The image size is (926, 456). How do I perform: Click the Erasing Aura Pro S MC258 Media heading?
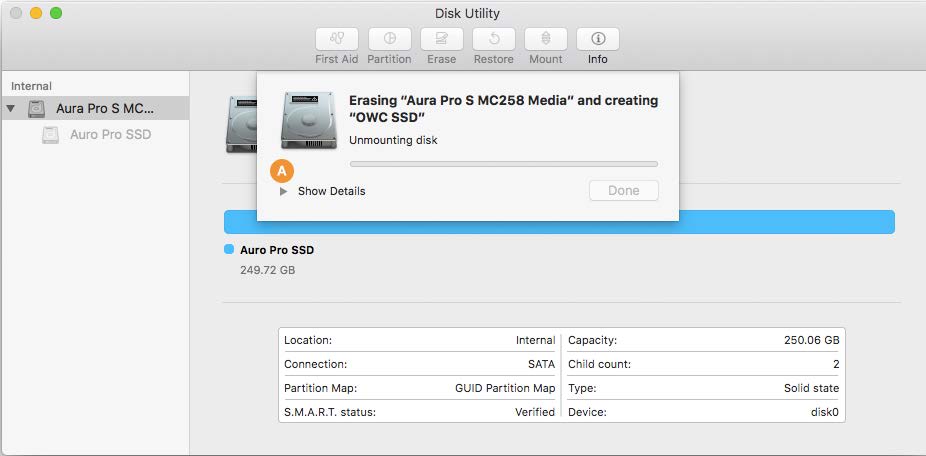pyautogui.click(x=503, y=109)
